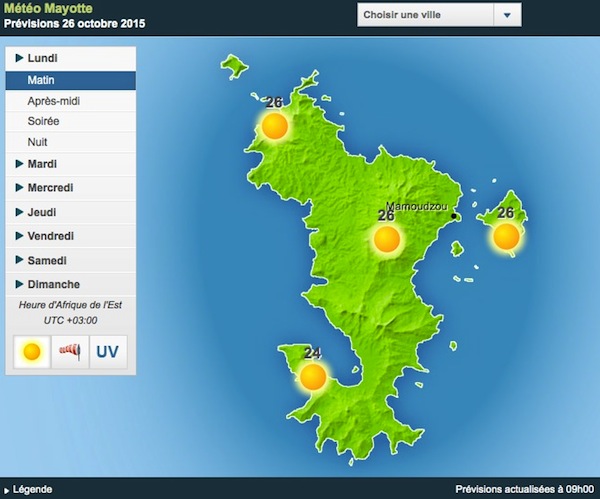Click the Prévisions 26 octobre 2015 heading
This screenshot has width=600, height=499.
pos(75,24)
